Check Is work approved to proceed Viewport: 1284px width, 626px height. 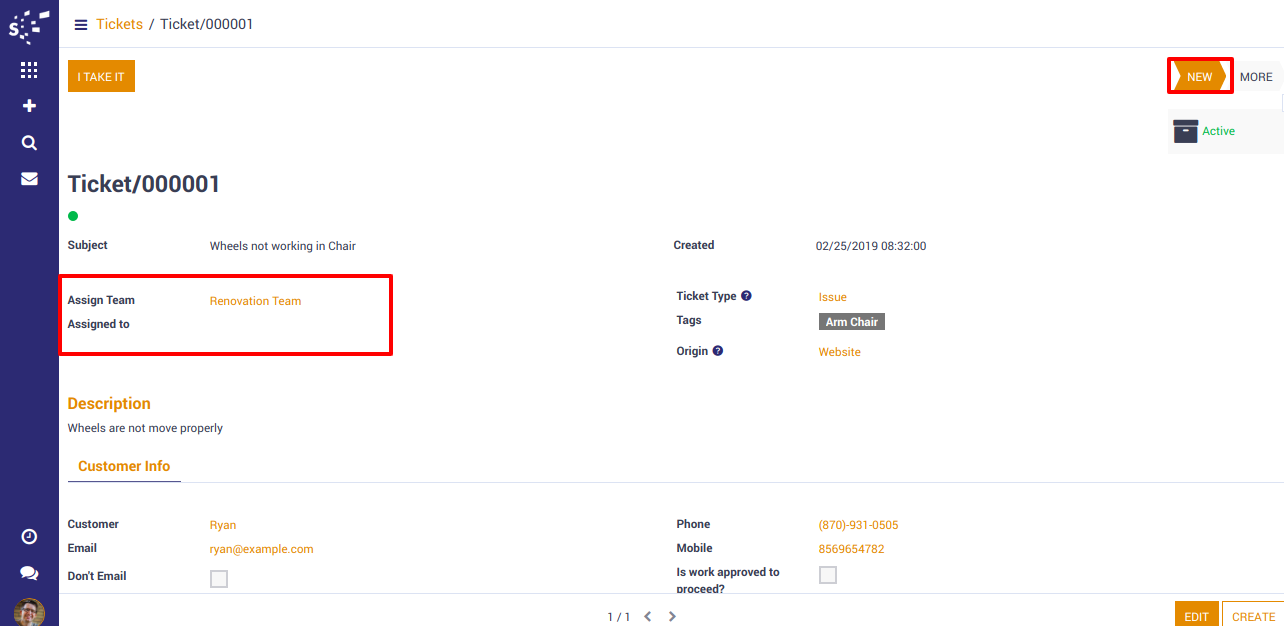tap(828, 575)
